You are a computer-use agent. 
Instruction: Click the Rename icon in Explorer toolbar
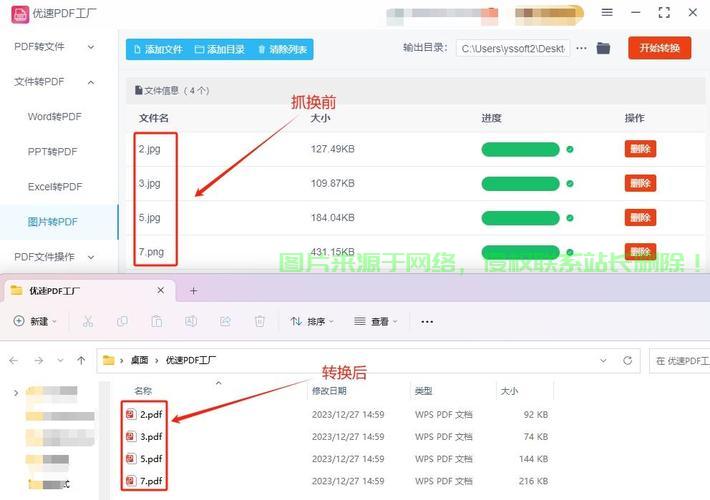click(191, 322)
